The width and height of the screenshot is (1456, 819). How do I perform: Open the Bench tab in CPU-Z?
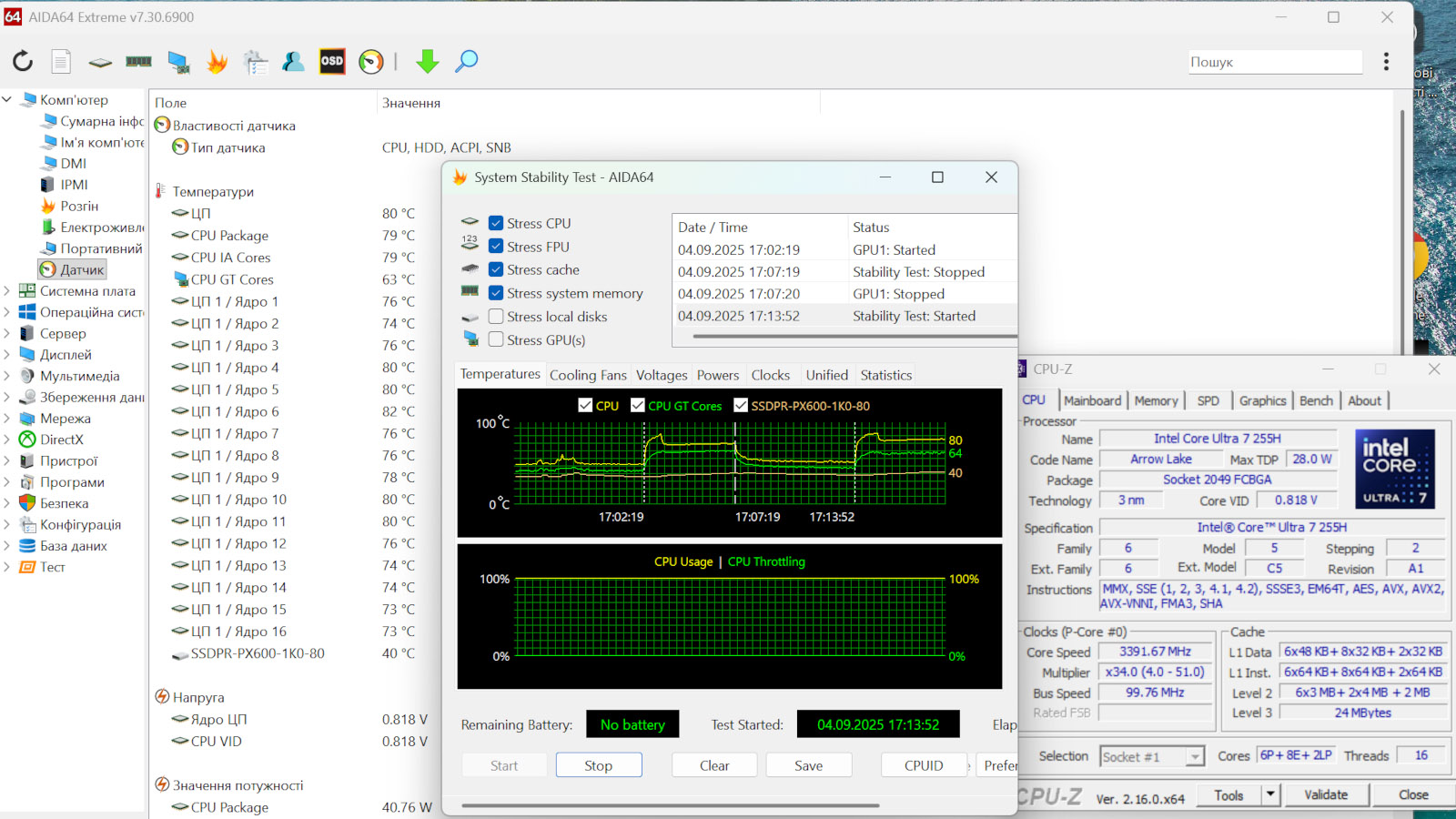tap(1316, 400)
